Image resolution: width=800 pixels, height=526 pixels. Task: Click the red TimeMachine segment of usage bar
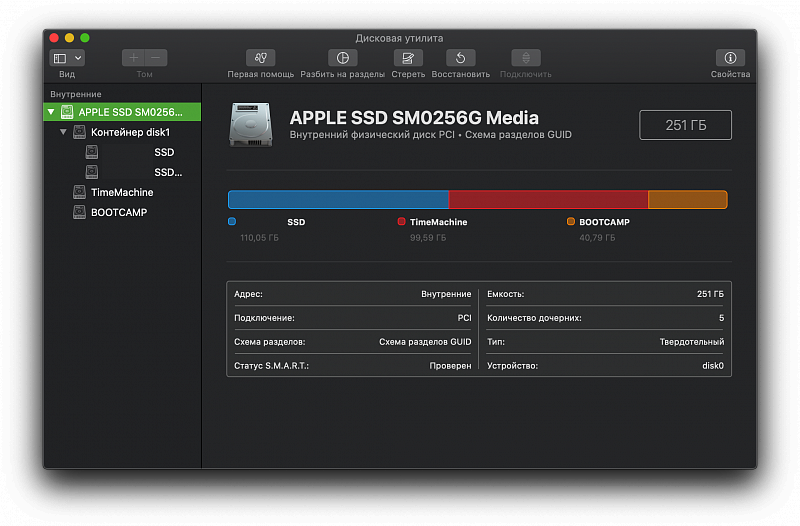point(548,200)
